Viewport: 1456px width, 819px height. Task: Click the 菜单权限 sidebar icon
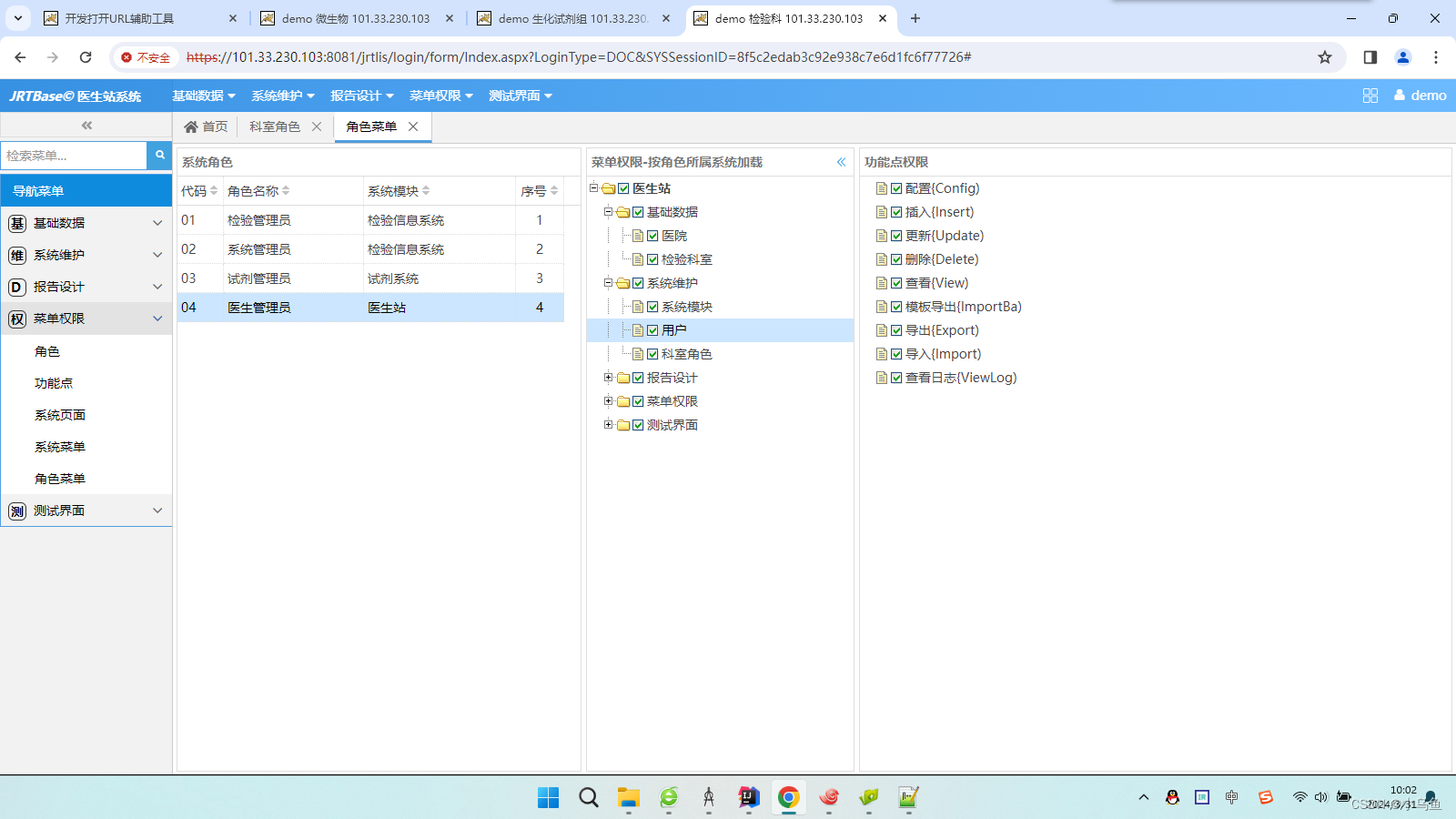pyautogui.click(x=17, y=318)
